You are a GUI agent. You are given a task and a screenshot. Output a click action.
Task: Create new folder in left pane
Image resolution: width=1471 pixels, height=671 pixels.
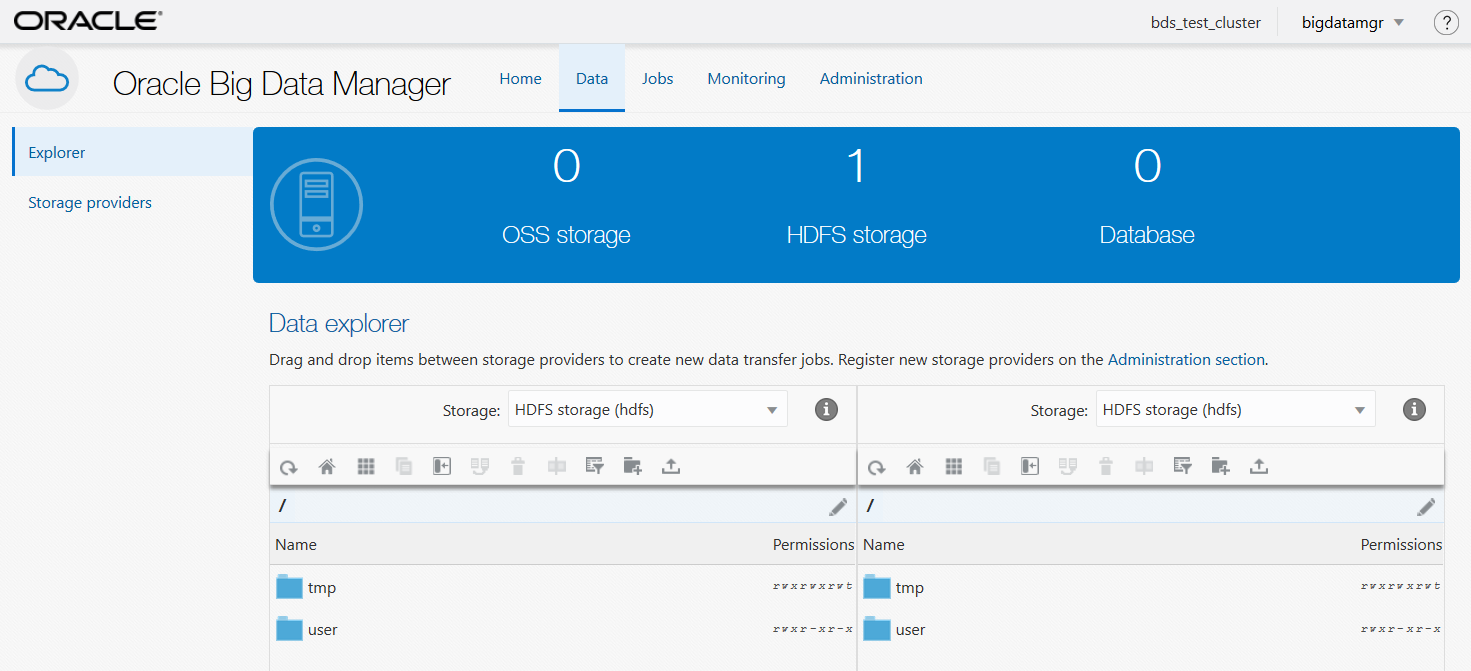(633, 466)
